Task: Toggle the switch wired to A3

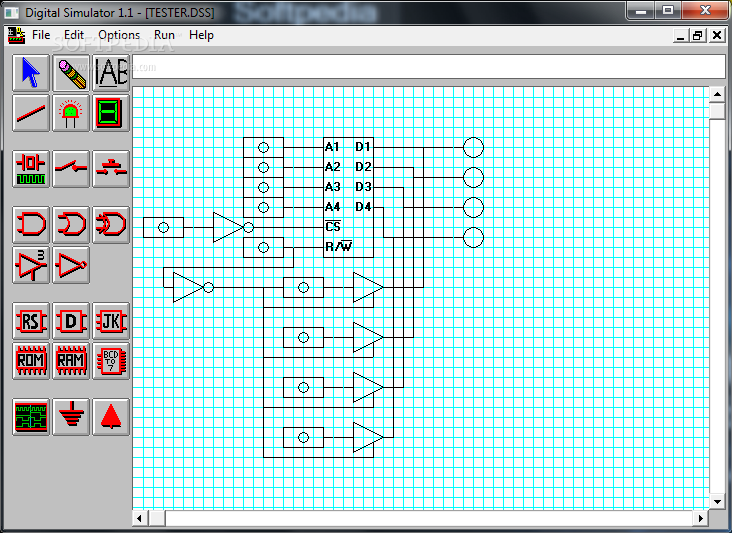Action: pyautogui.click(x=263, y=187)
